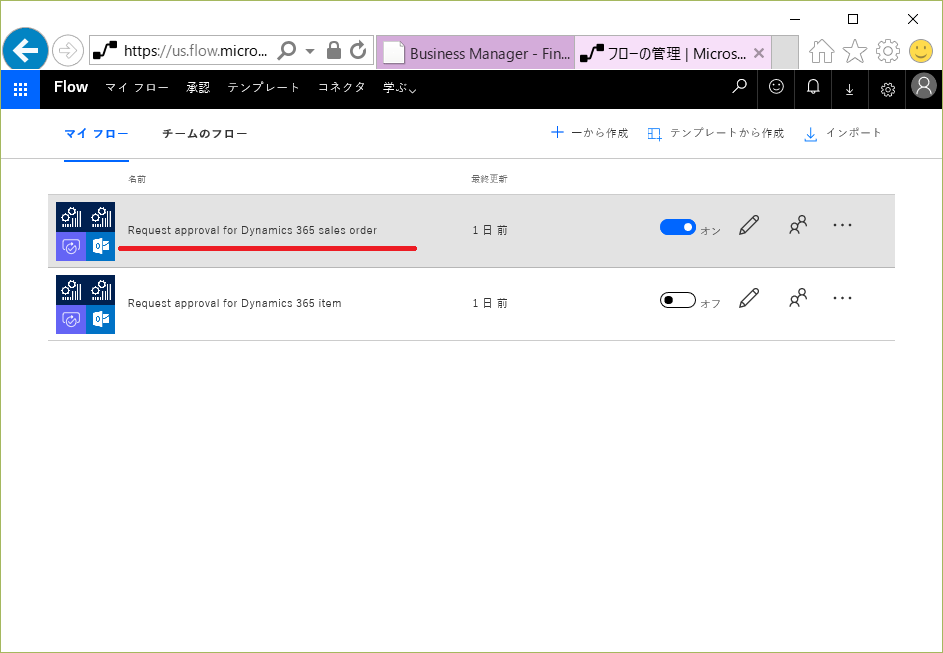Click '1 日 前' in Dynamics 365 item row
Screen dimensions: 943x653
tap(490, 303)
